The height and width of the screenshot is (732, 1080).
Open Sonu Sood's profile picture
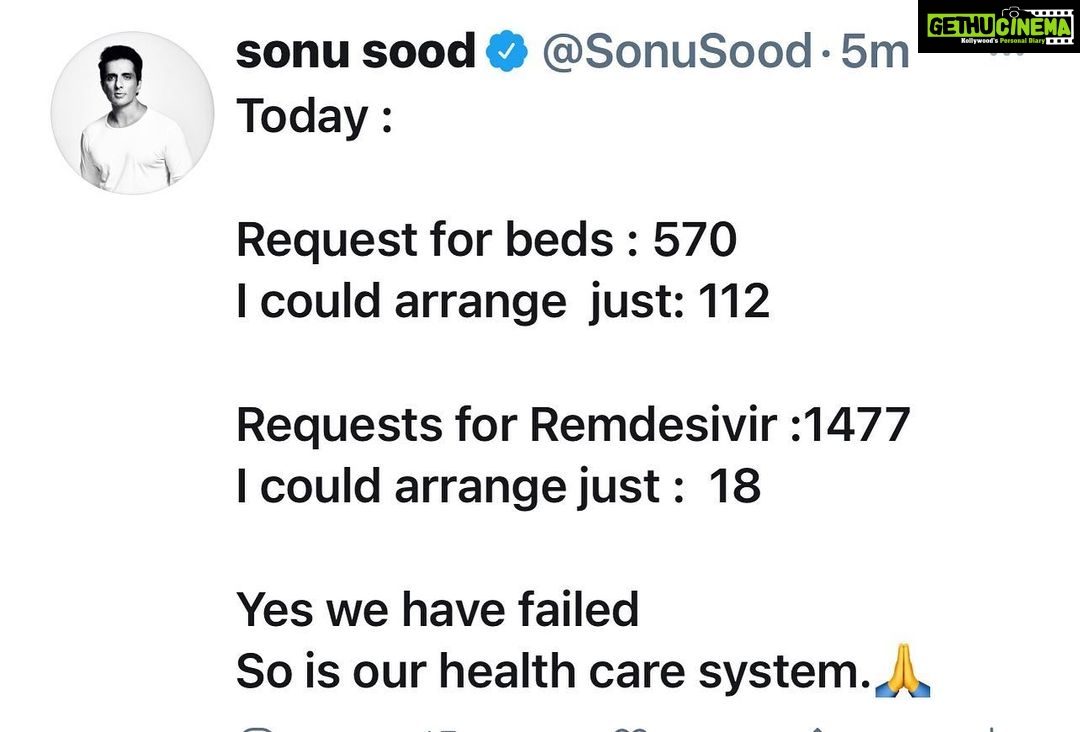click(x=132, y=113)
